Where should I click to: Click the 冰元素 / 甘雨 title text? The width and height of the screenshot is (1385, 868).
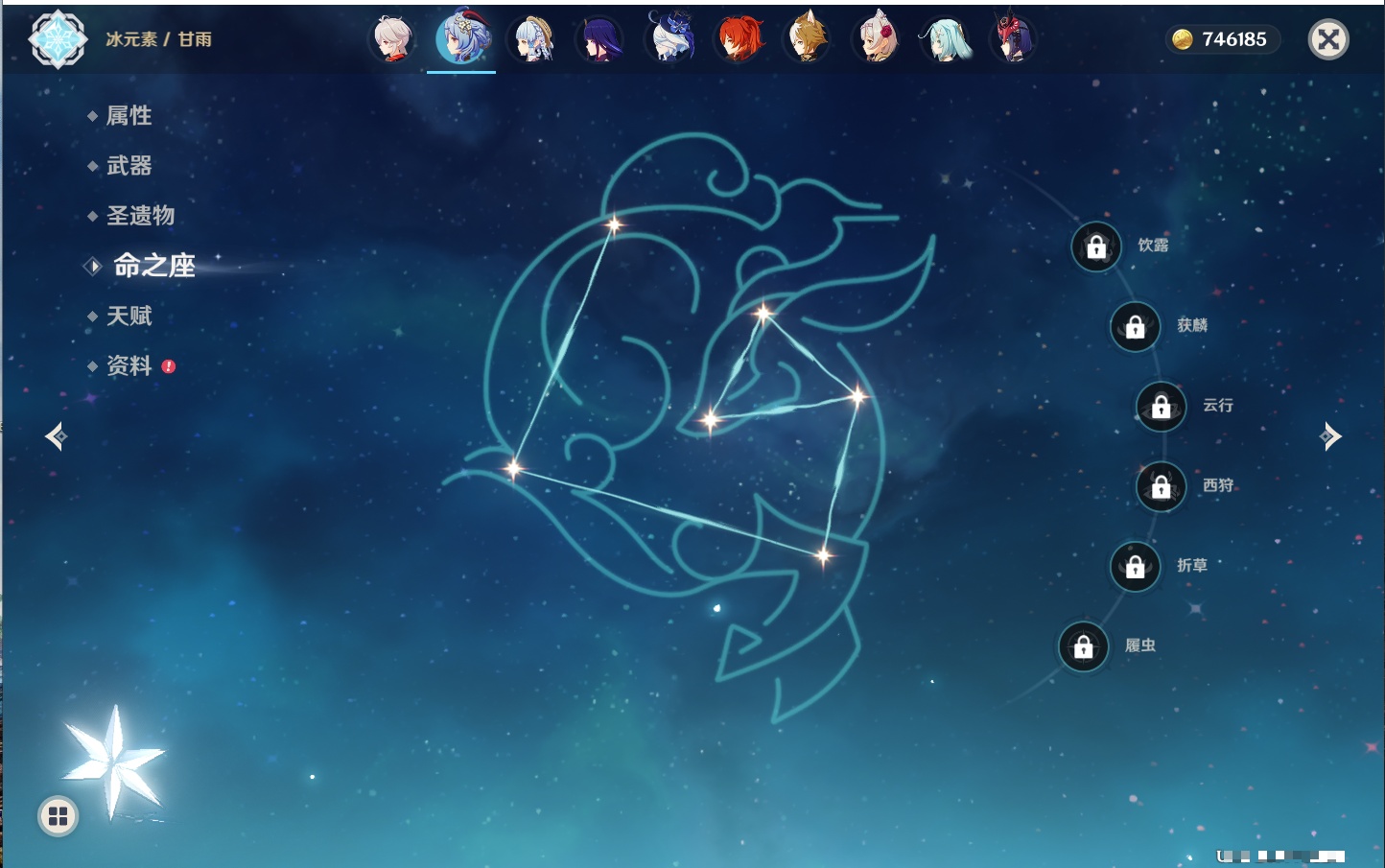159,39
